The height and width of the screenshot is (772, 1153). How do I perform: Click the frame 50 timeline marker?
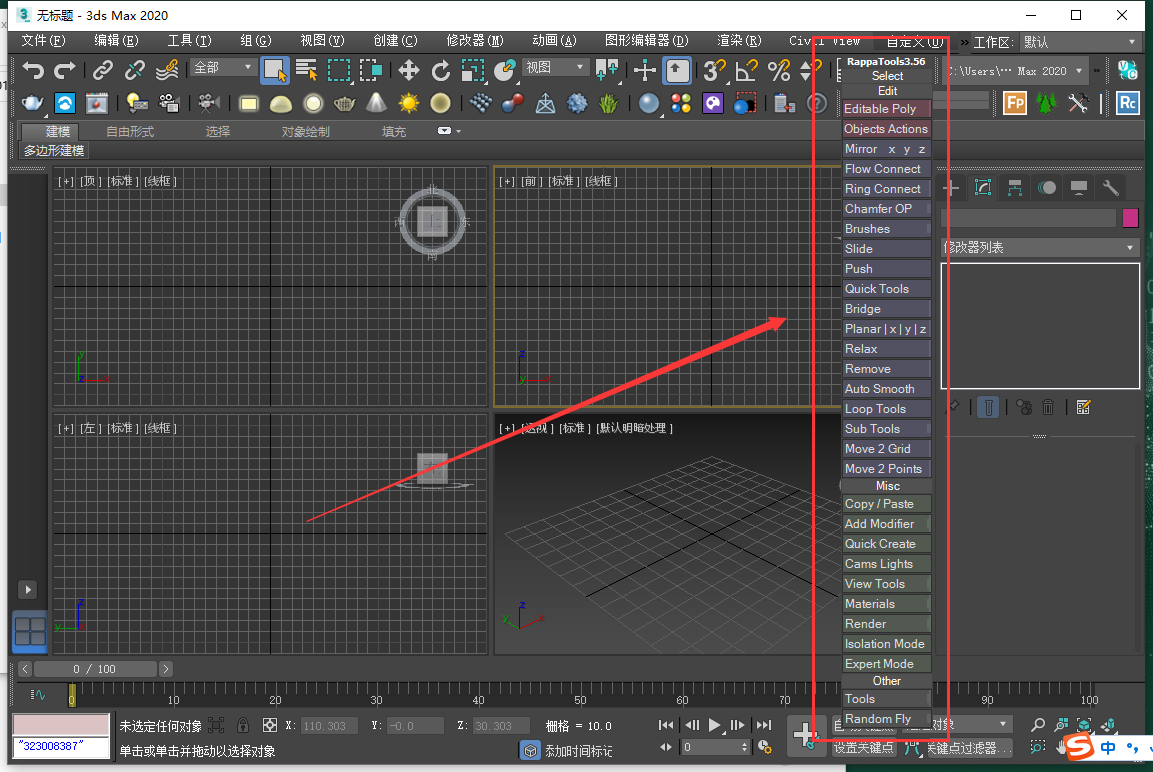(580, 698)
